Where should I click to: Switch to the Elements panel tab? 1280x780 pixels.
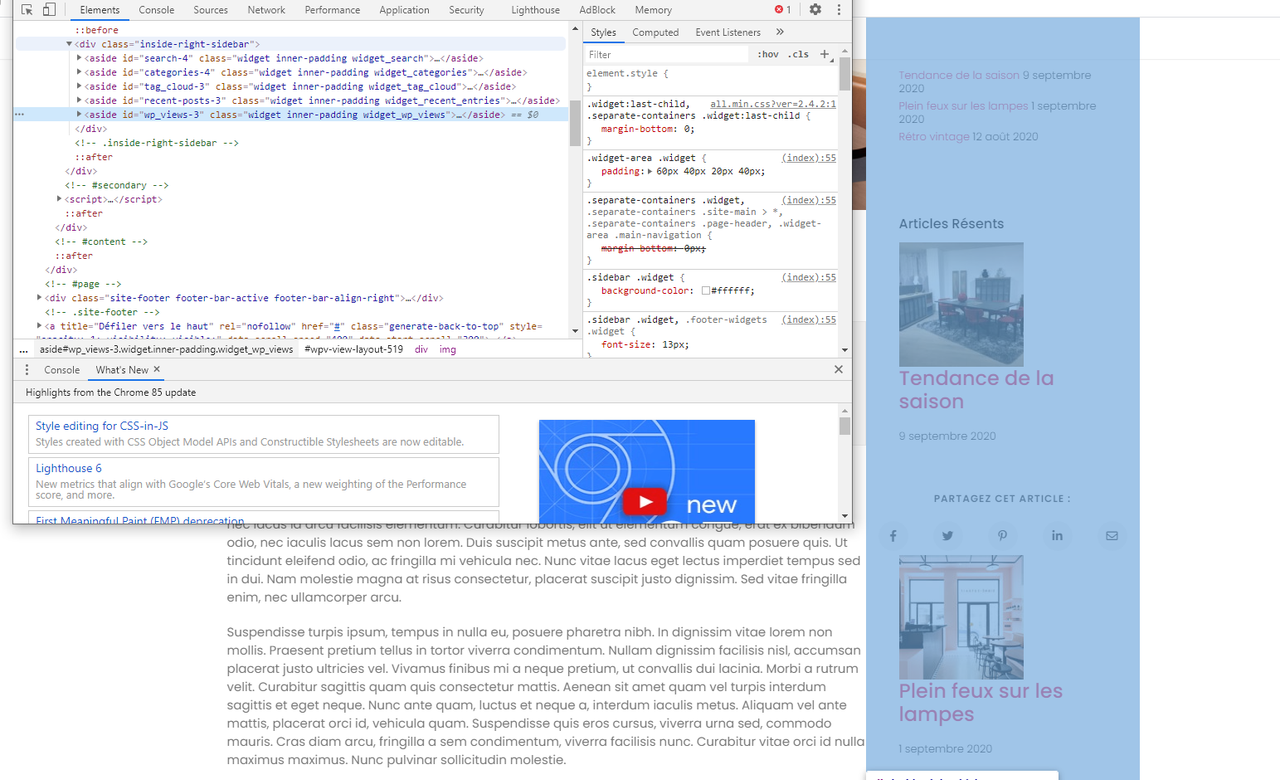pos(100,10)
